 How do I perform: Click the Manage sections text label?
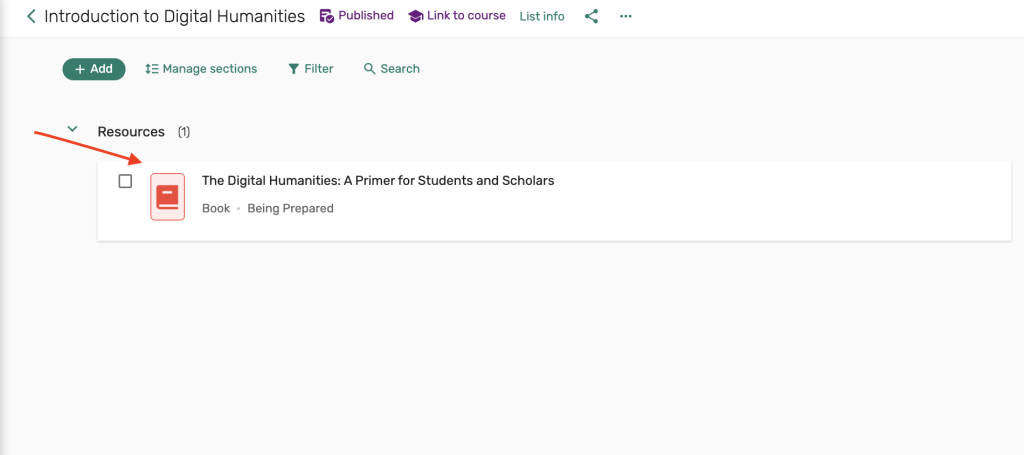tap(210, 69)
